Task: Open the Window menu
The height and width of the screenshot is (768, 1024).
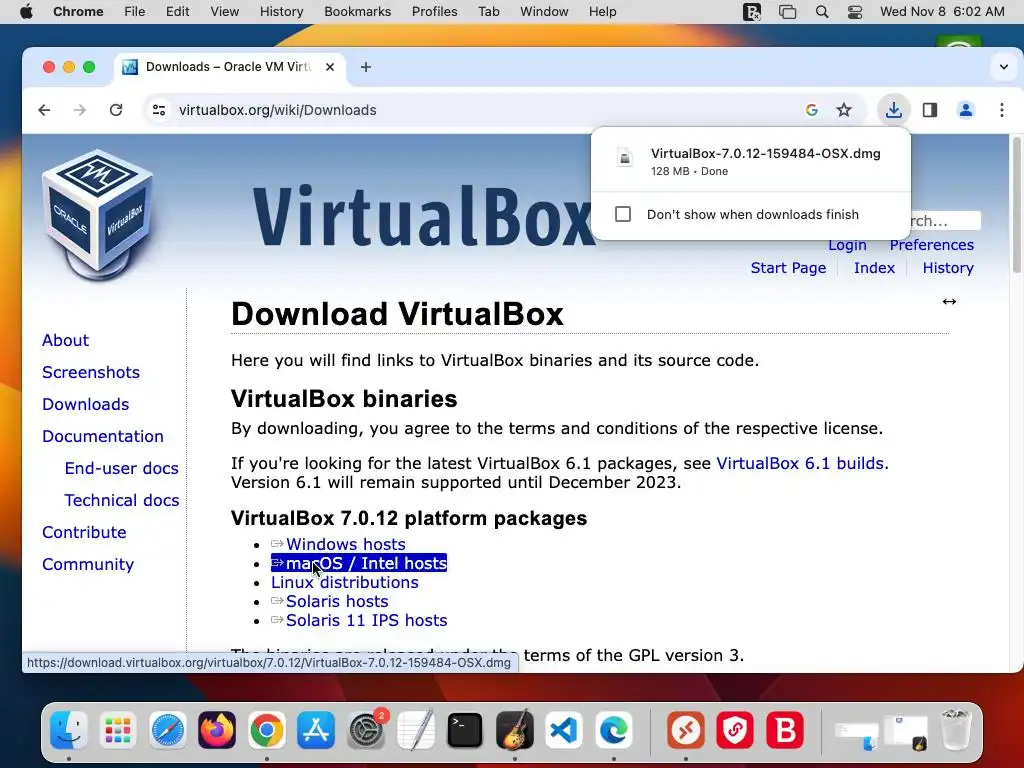Action: coord(544,12)
